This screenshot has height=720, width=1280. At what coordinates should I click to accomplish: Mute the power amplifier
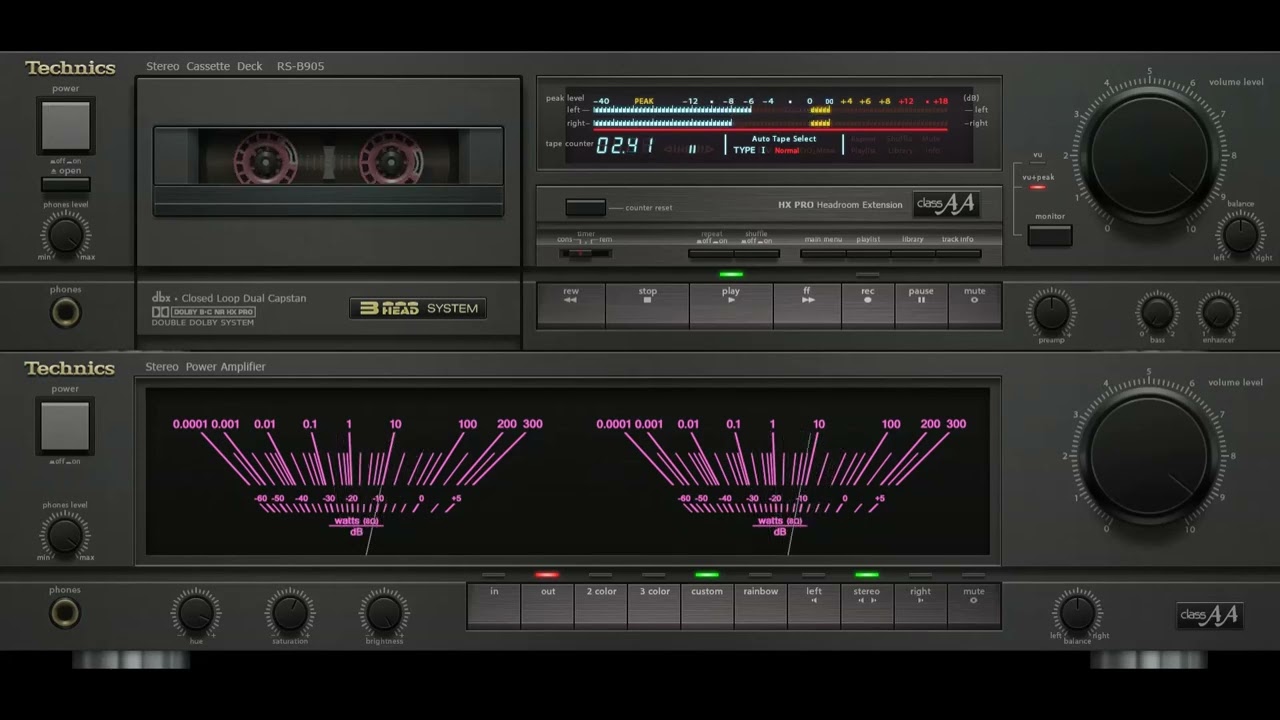coord(974,605)
